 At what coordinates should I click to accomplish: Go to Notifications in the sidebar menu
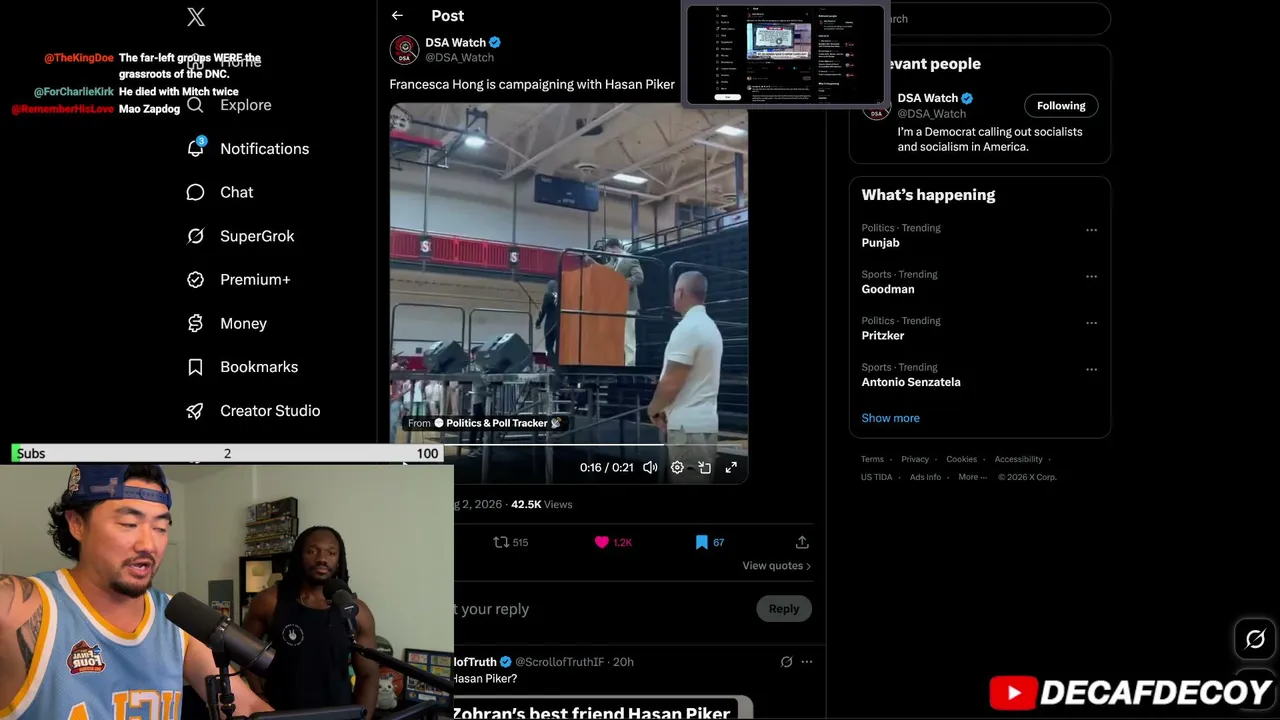[x=265, y=149]
